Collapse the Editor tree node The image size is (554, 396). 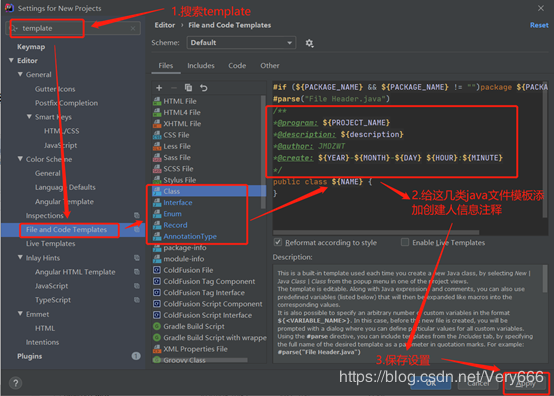[11, 60]
